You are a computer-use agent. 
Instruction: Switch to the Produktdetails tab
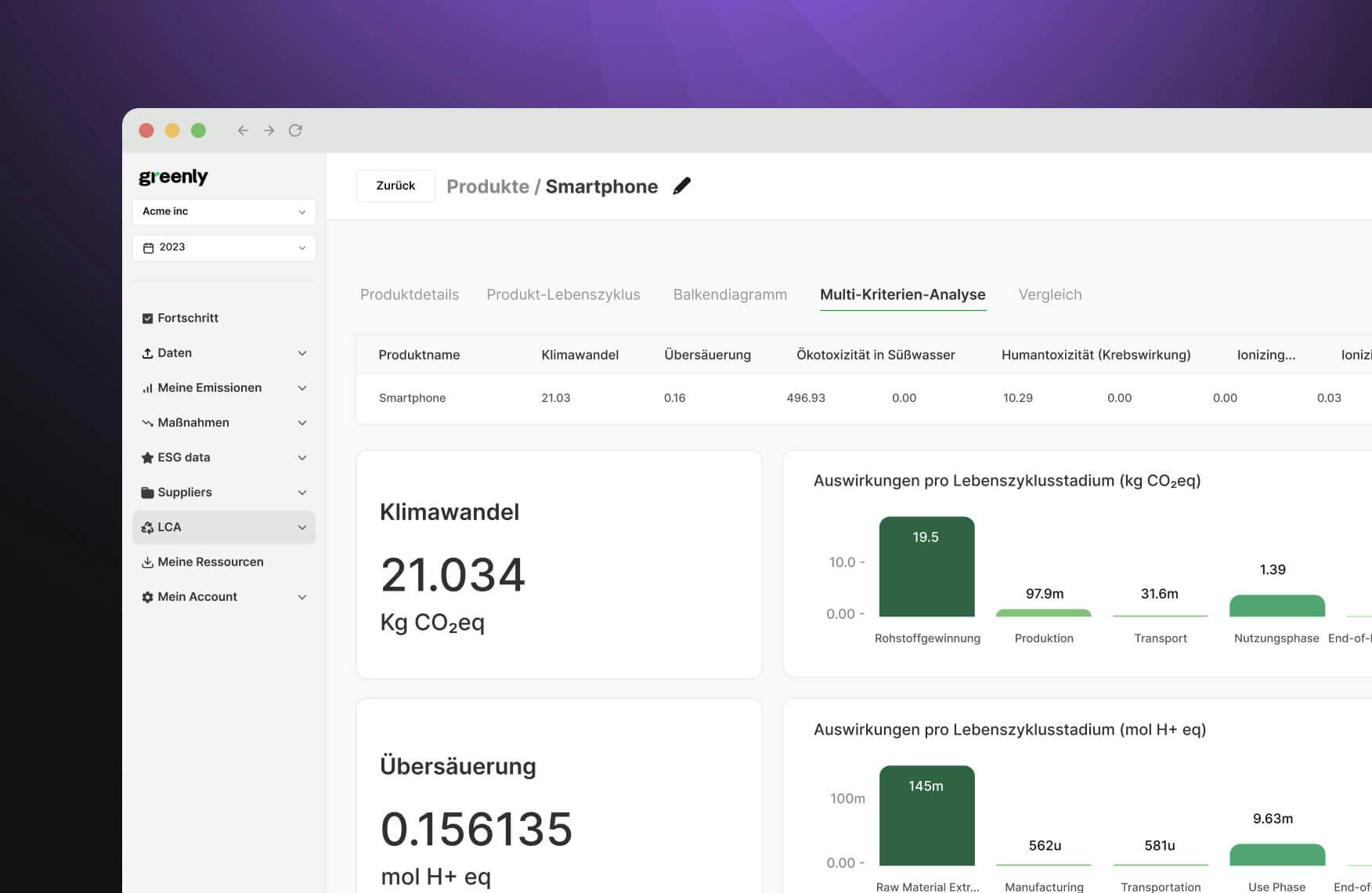tap(410, 295)
